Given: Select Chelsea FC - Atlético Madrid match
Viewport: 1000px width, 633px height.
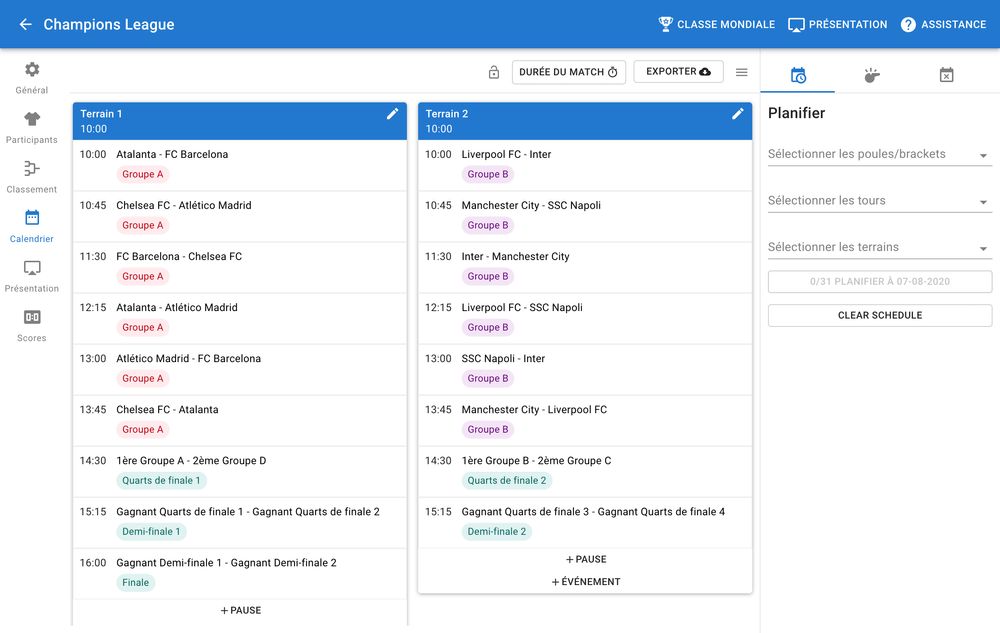Looking at the screenshot, I should (240, 217).
